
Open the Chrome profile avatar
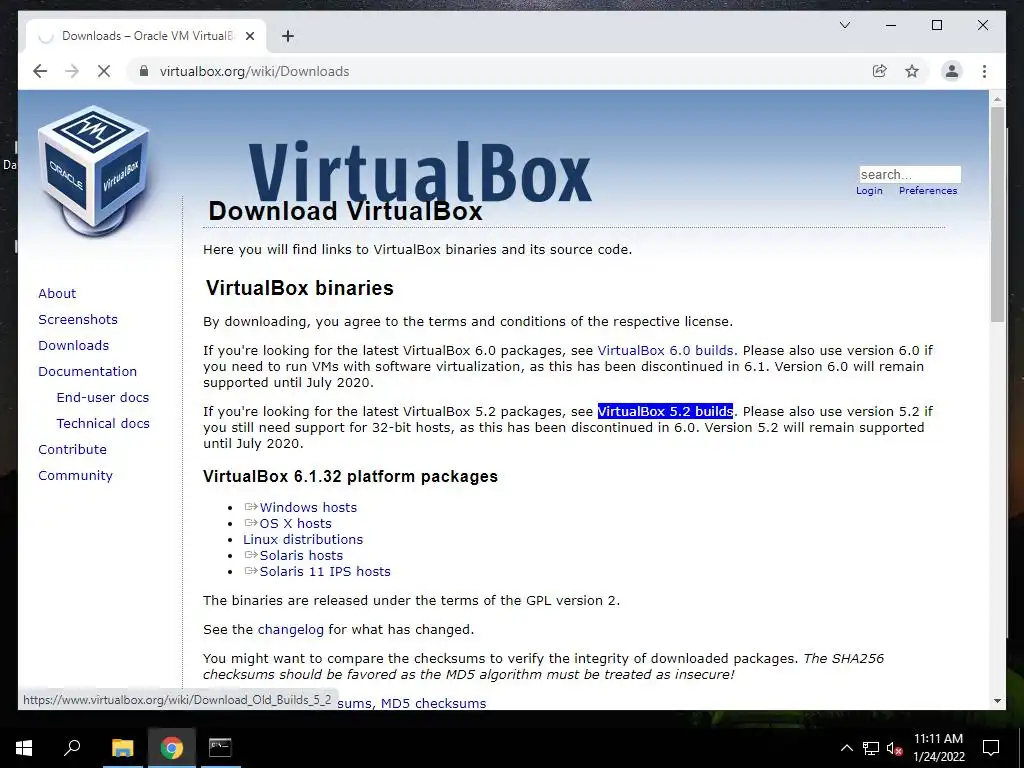(x=952, y=71)
